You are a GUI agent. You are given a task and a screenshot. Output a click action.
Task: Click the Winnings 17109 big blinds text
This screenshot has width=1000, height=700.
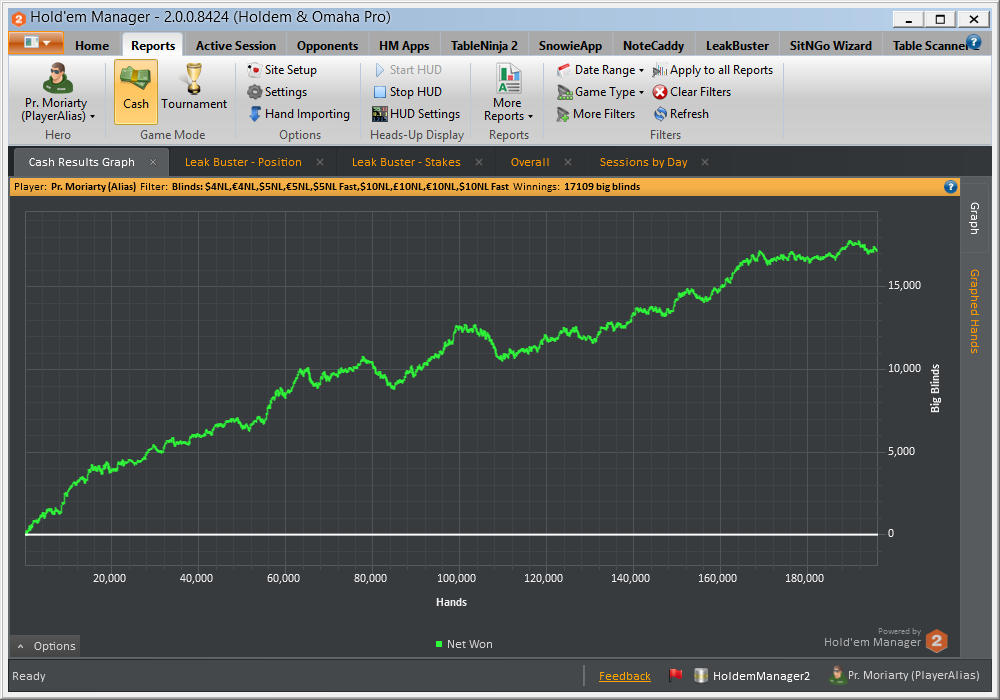point(577,187)
